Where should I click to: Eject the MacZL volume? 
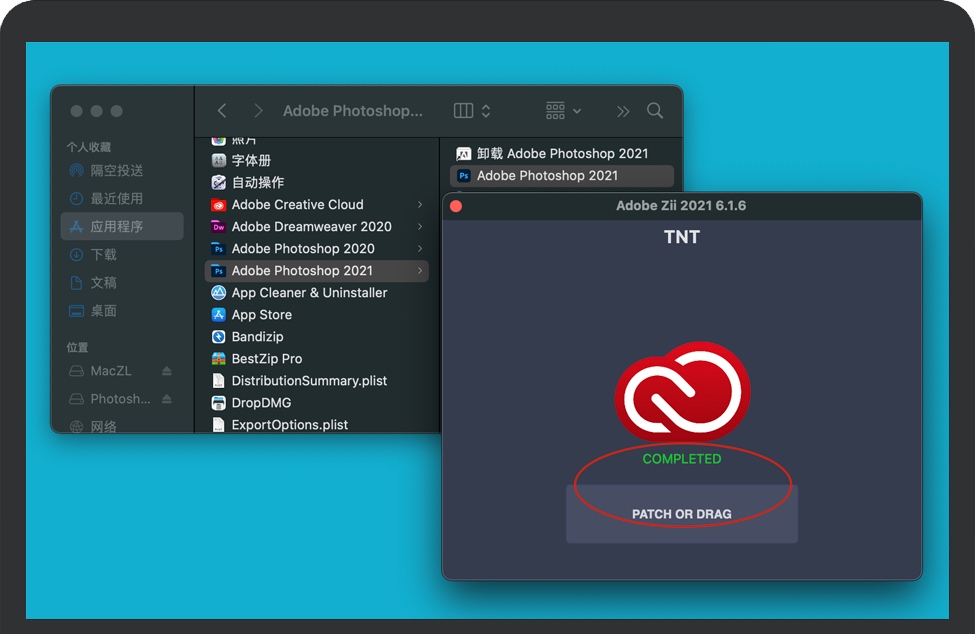coord(167,370)
